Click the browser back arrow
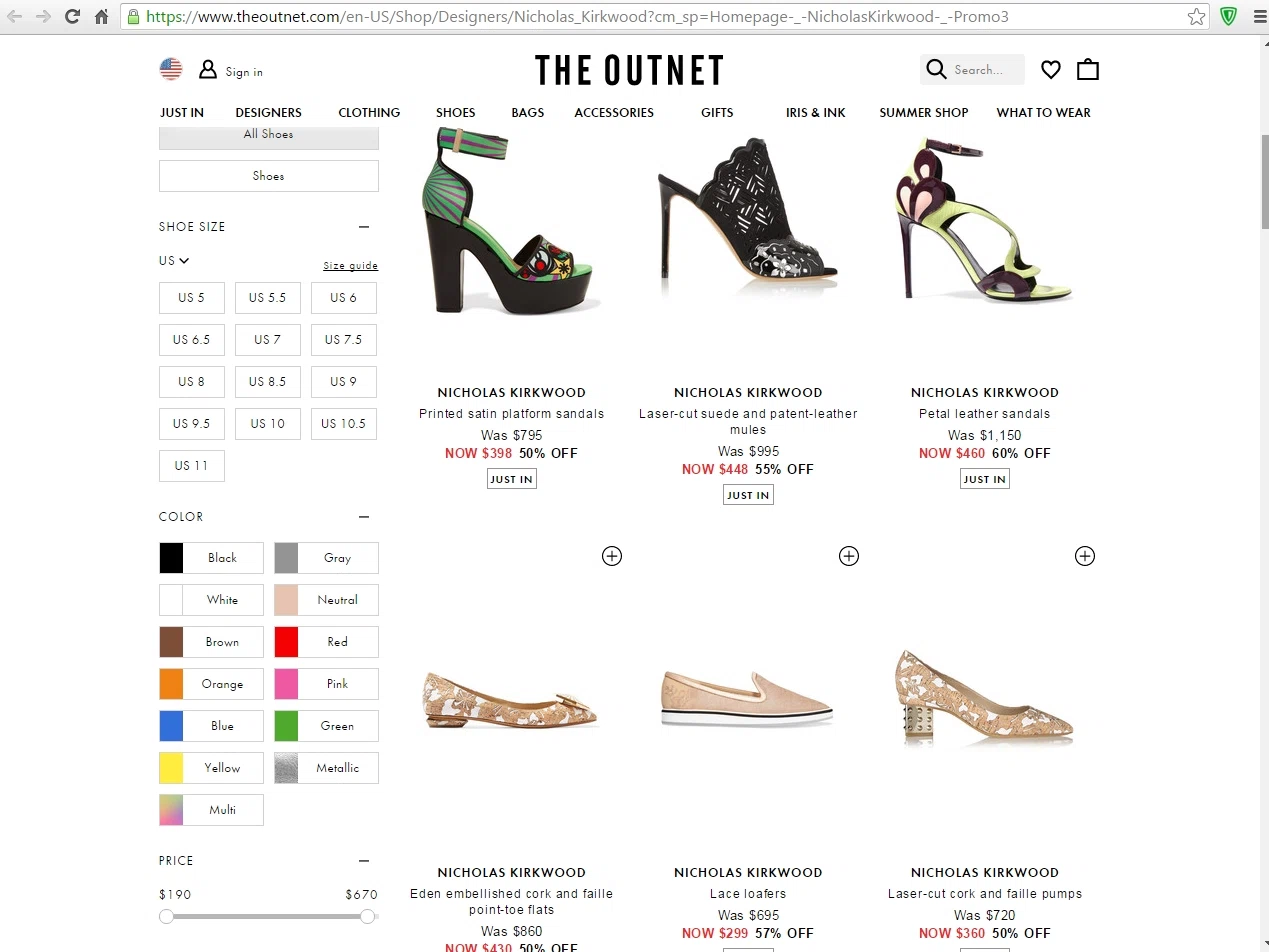Viewport: 1269px width, 952px height. pos(15,16)
